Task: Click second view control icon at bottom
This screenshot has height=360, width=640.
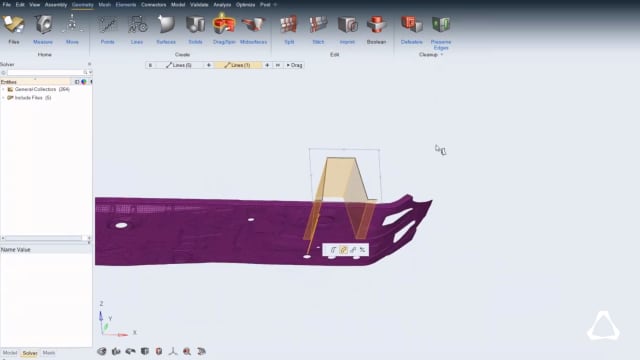Action: [116, 351]
